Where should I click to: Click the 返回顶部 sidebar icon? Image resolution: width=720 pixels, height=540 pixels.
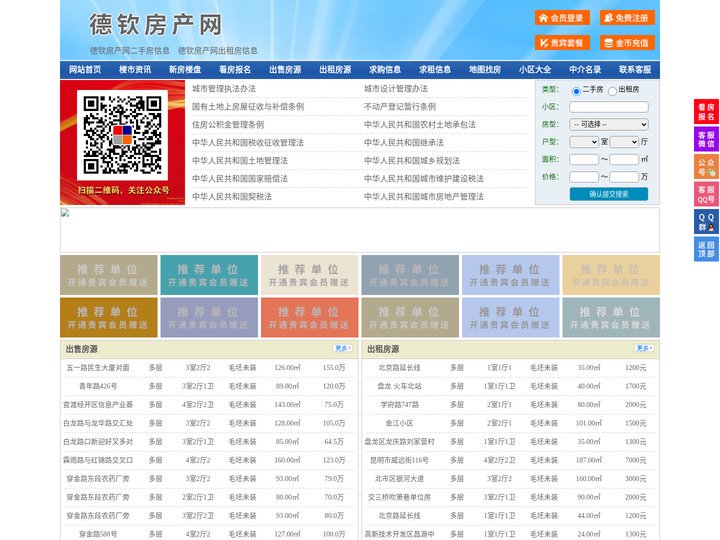(x=706, y=249)
